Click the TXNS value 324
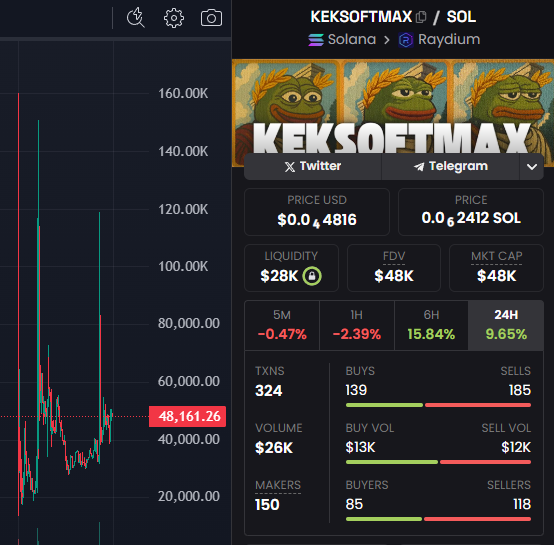The width and height of the screenshot is (554, 545). click(269, 391)
